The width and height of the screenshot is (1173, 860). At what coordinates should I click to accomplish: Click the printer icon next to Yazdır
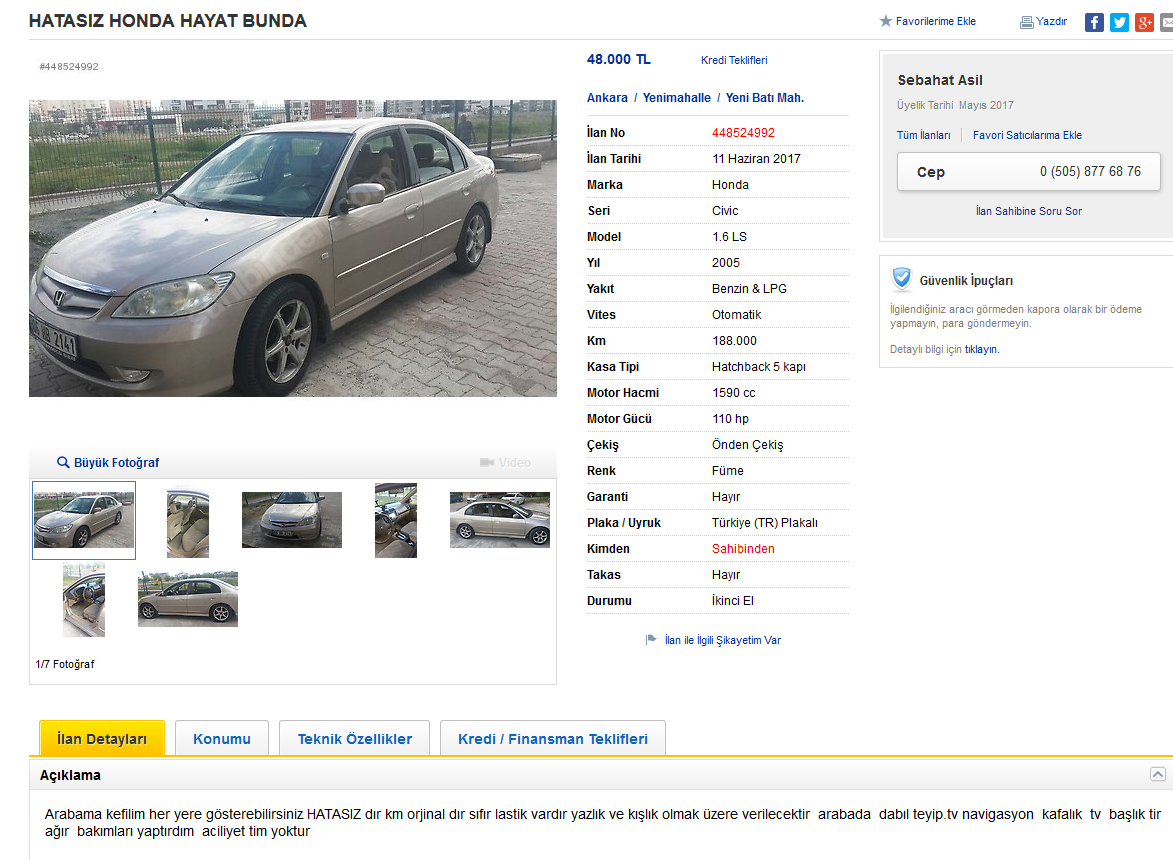(x=1027, y=22)
